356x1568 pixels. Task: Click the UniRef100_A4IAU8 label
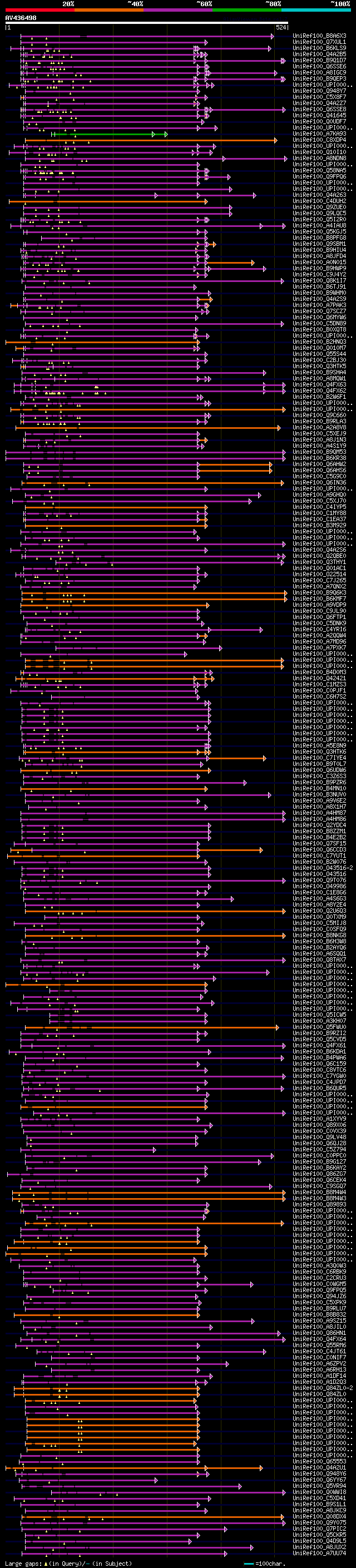(x=319, y=225)
